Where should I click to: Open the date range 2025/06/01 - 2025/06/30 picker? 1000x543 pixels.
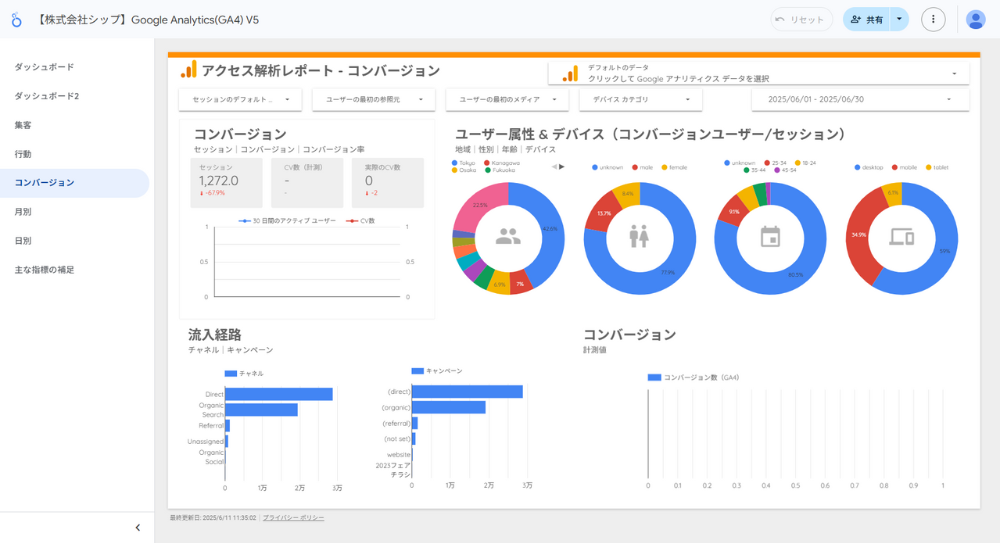[860, 100]
